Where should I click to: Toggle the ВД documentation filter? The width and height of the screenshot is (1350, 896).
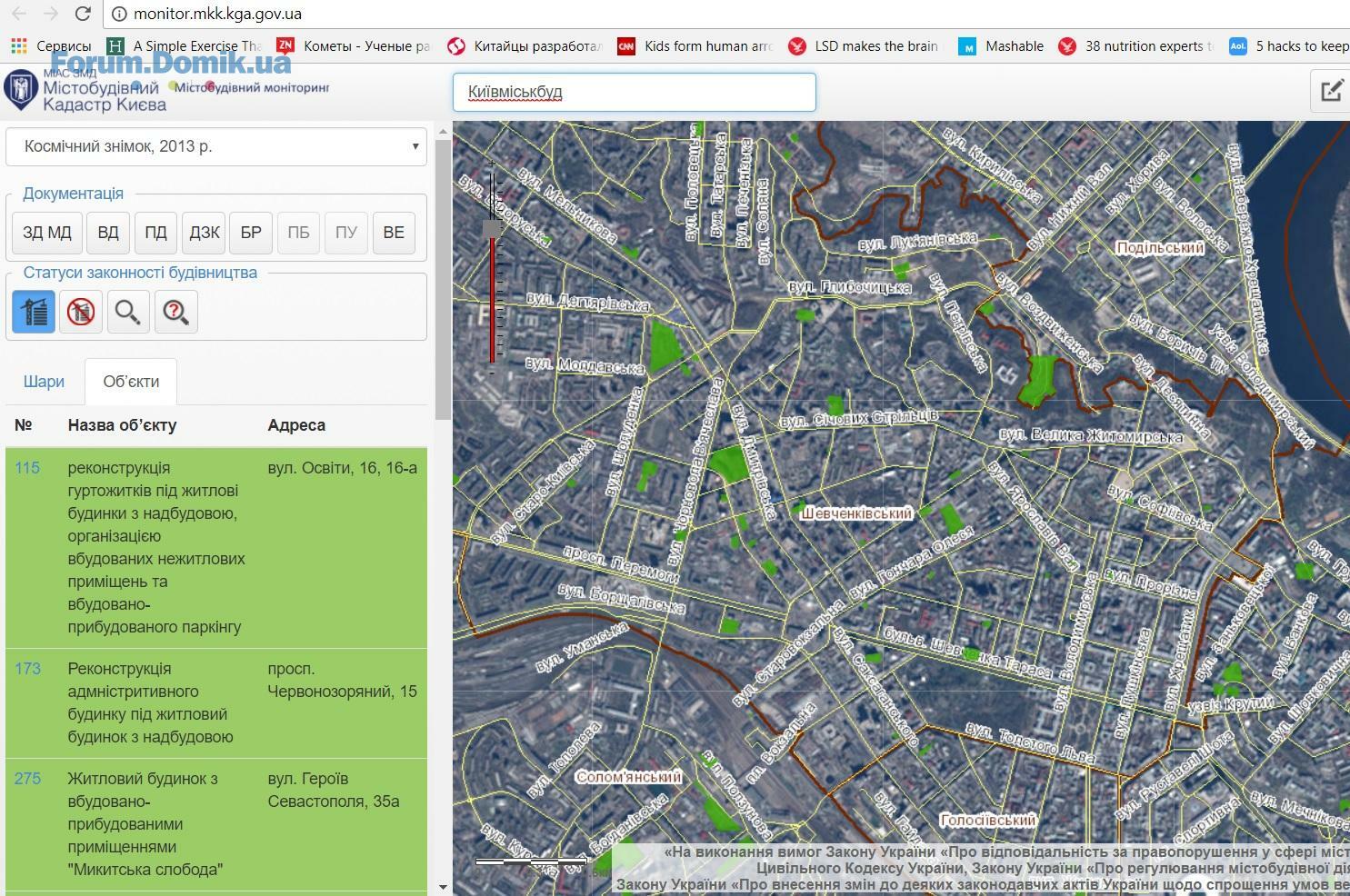click(108, 233)
